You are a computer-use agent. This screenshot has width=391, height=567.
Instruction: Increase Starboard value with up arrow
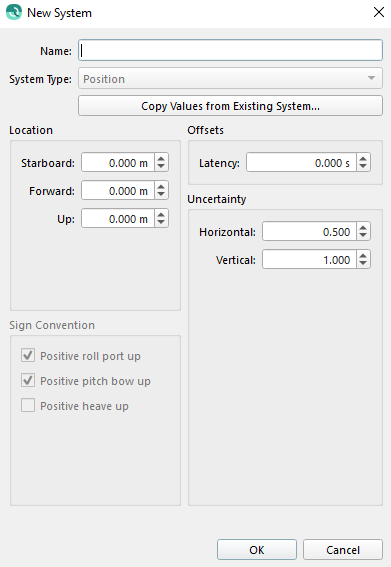(161, 158)
